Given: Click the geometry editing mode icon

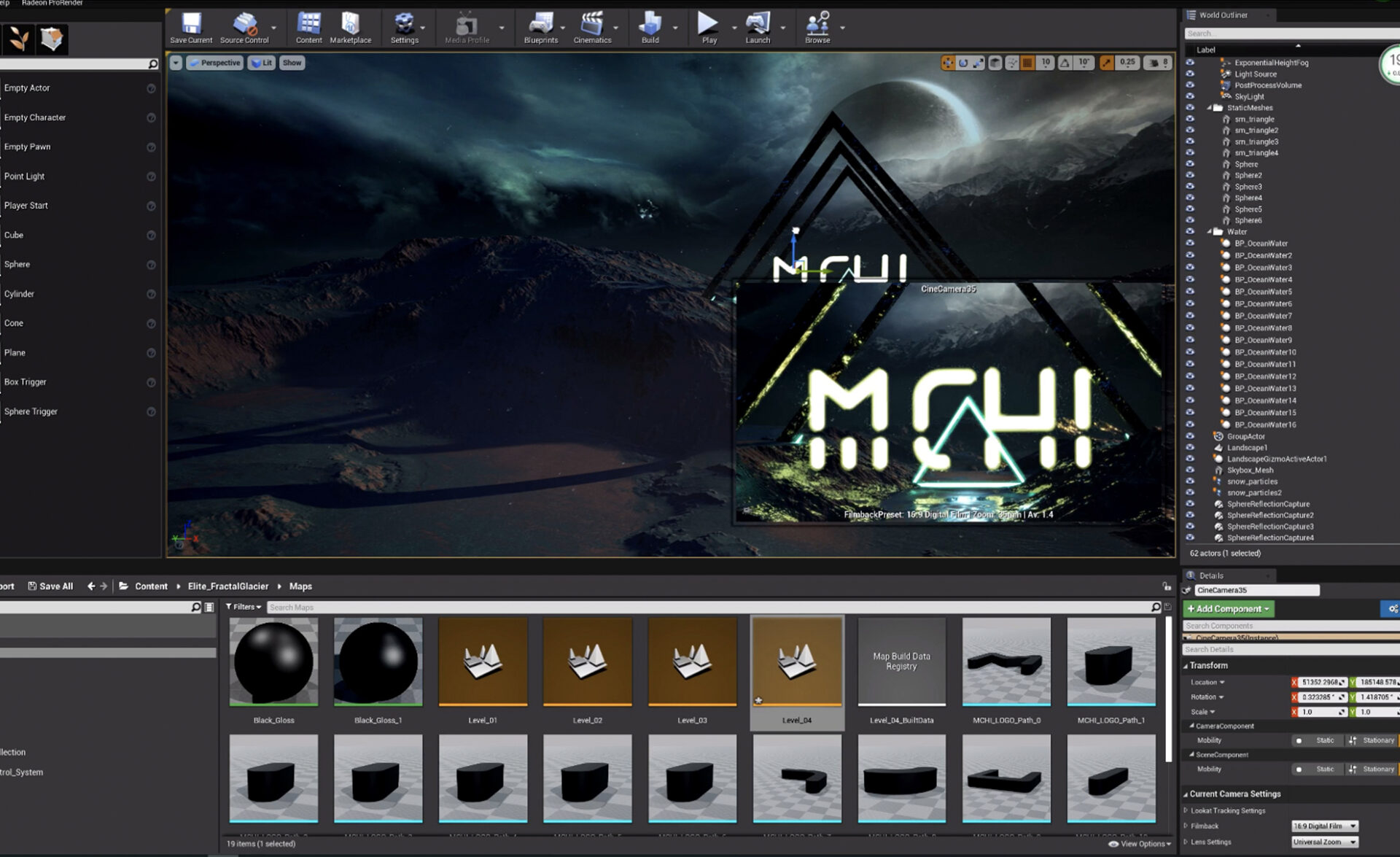Looking at the screenshot, I should (51, 39).
